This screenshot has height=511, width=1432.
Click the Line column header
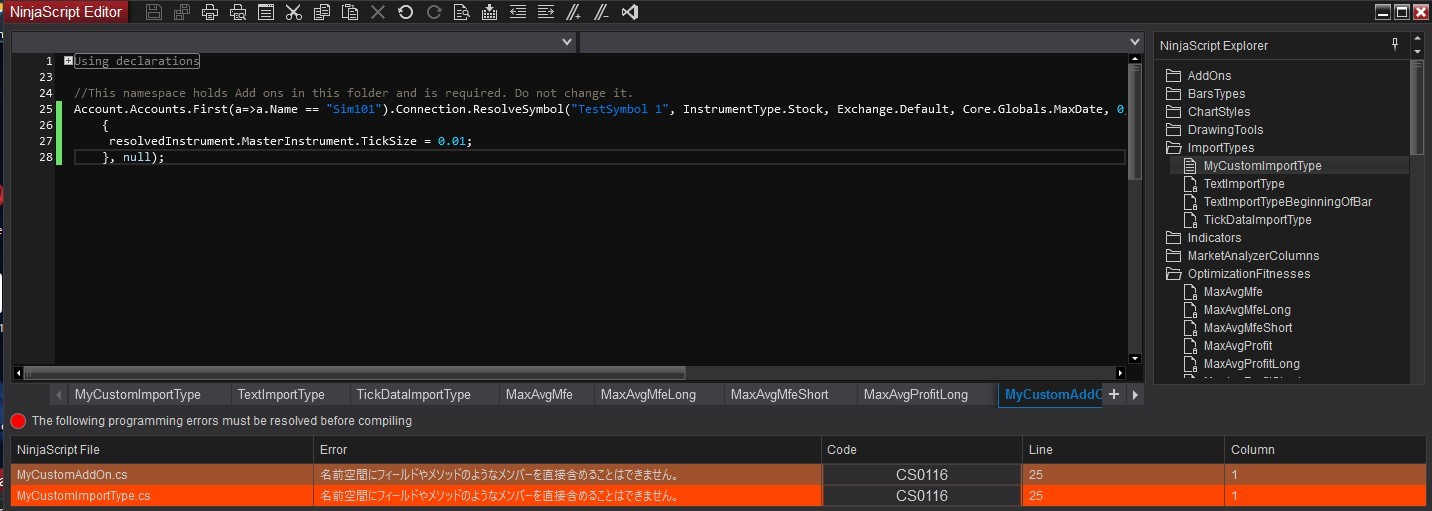click(1124, 450)
